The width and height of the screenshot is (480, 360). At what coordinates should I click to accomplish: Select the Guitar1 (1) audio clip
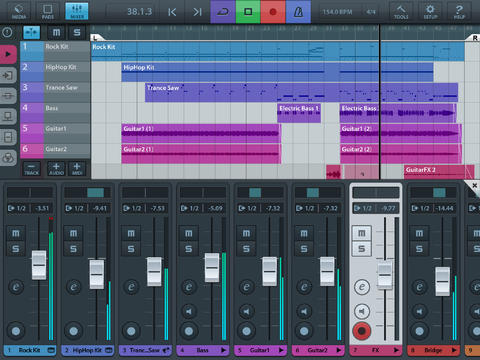201,133
